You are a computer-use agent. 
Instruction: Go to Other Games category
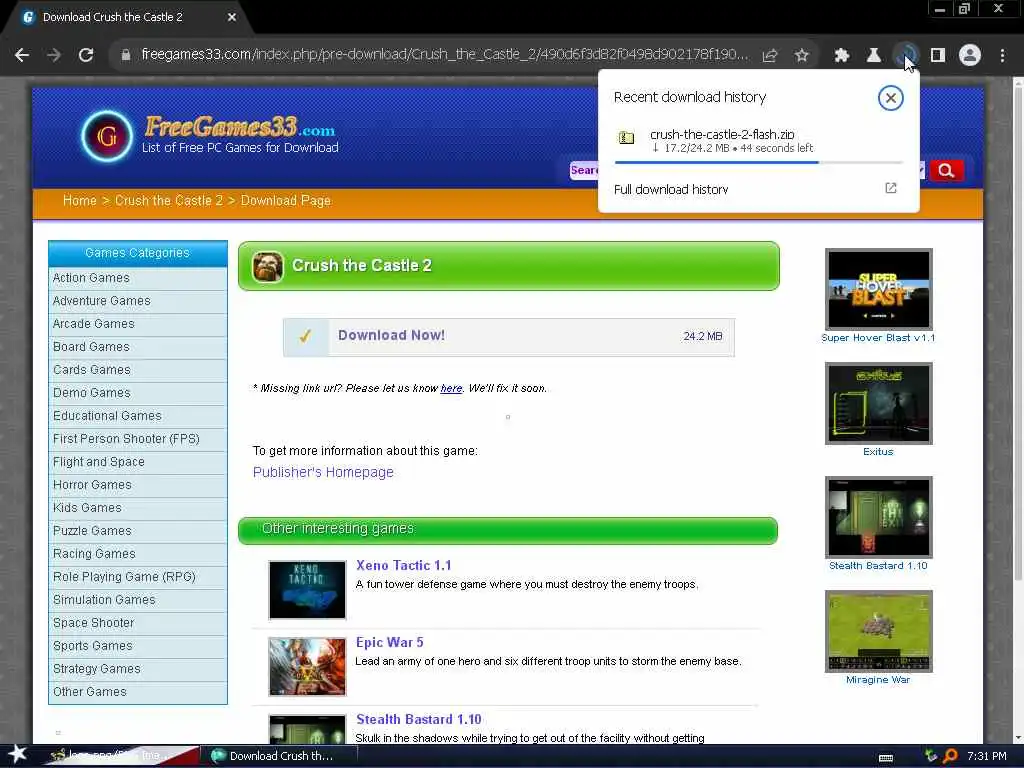coord(138,692)
